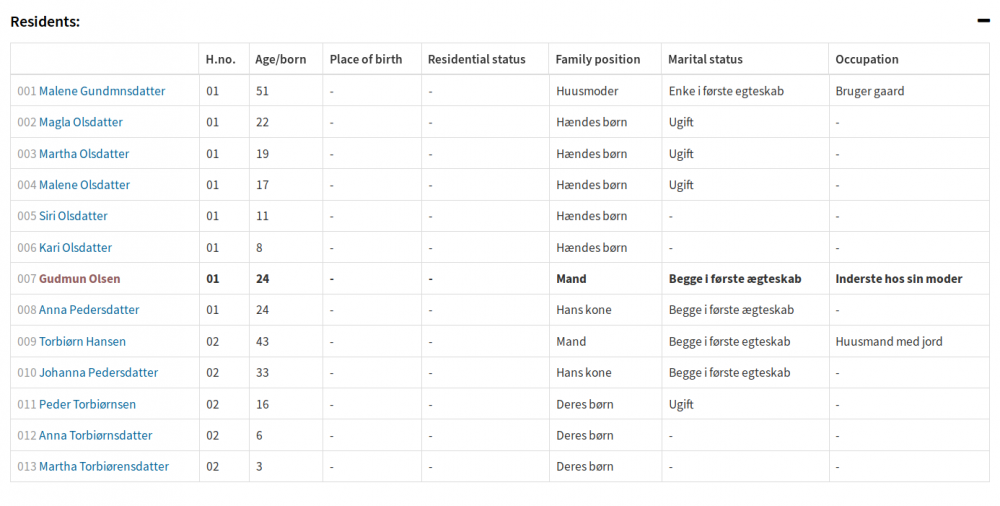
Task: Select Anna Torbiørnsdatter from the list
Action: click(95, 436)
